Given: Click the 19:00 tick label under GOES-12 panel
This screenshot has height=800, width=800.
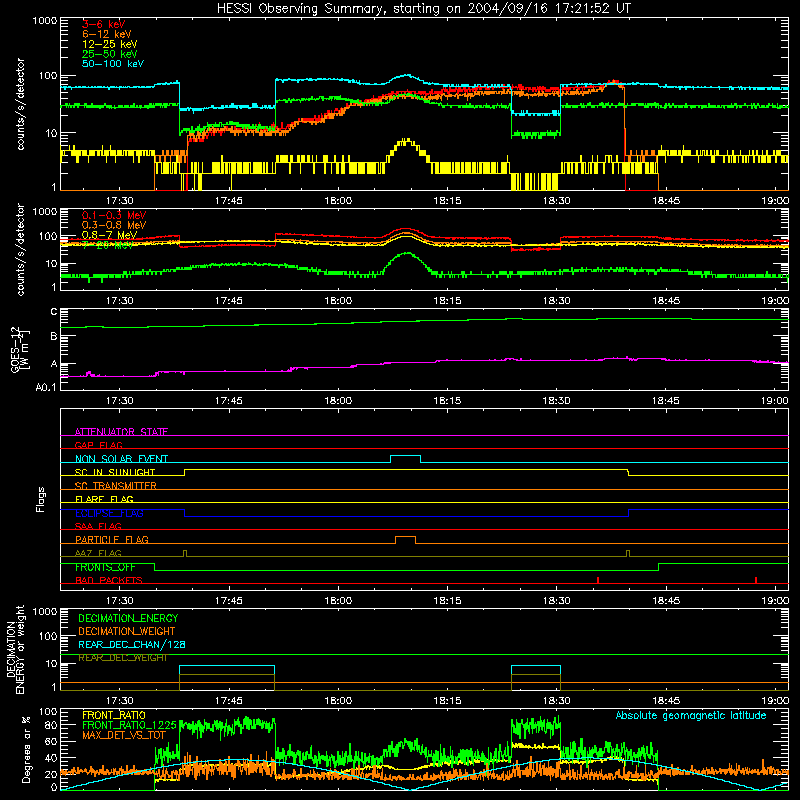Looking at the screenshot, I should 774,401.
